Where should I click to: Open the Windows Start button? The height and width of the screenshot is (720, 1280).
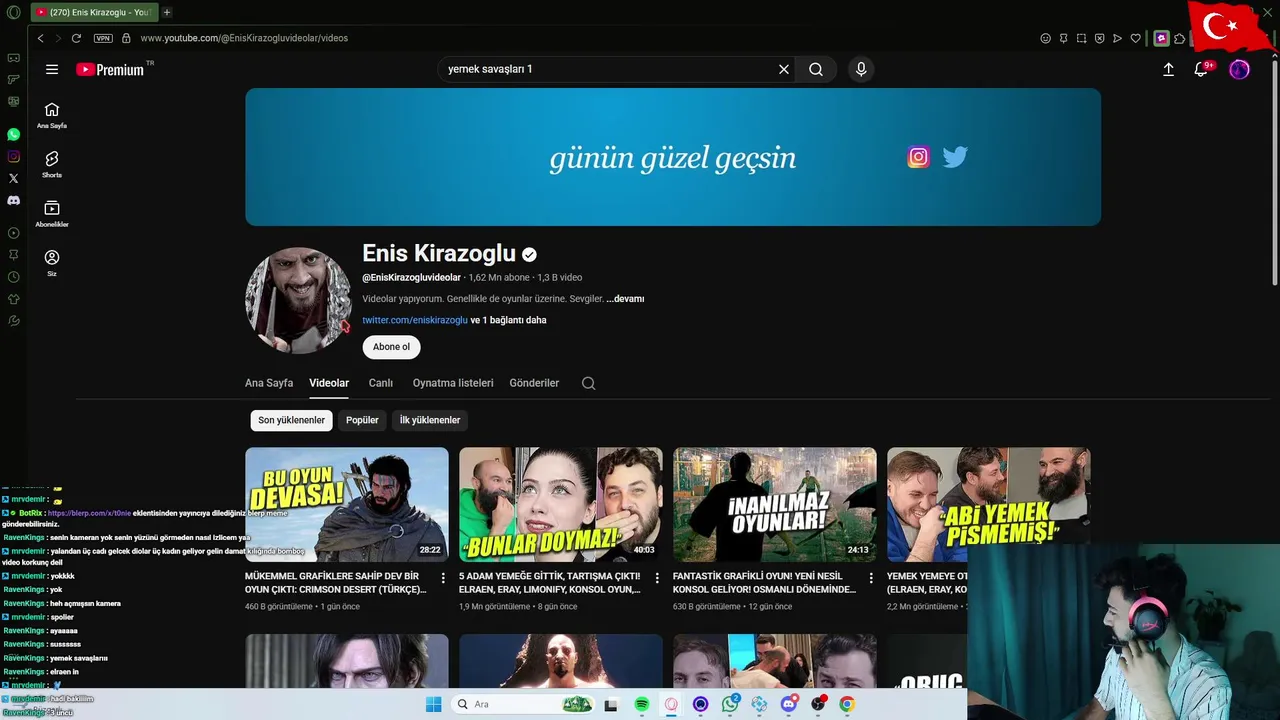pos(433,704)
